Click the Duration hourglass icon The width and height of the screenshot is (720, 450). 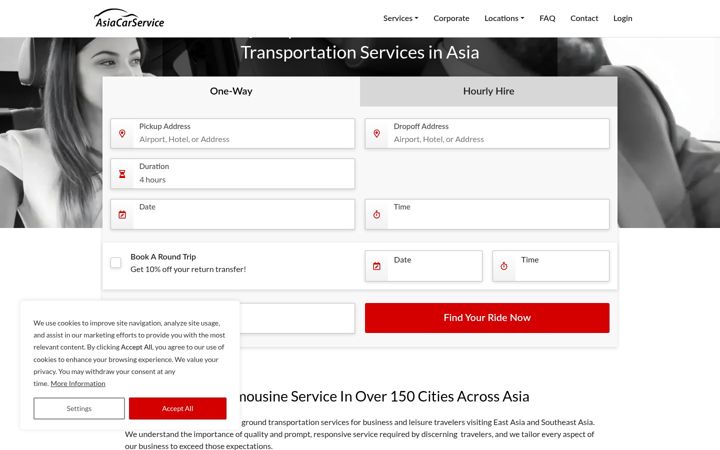[122, 174]
